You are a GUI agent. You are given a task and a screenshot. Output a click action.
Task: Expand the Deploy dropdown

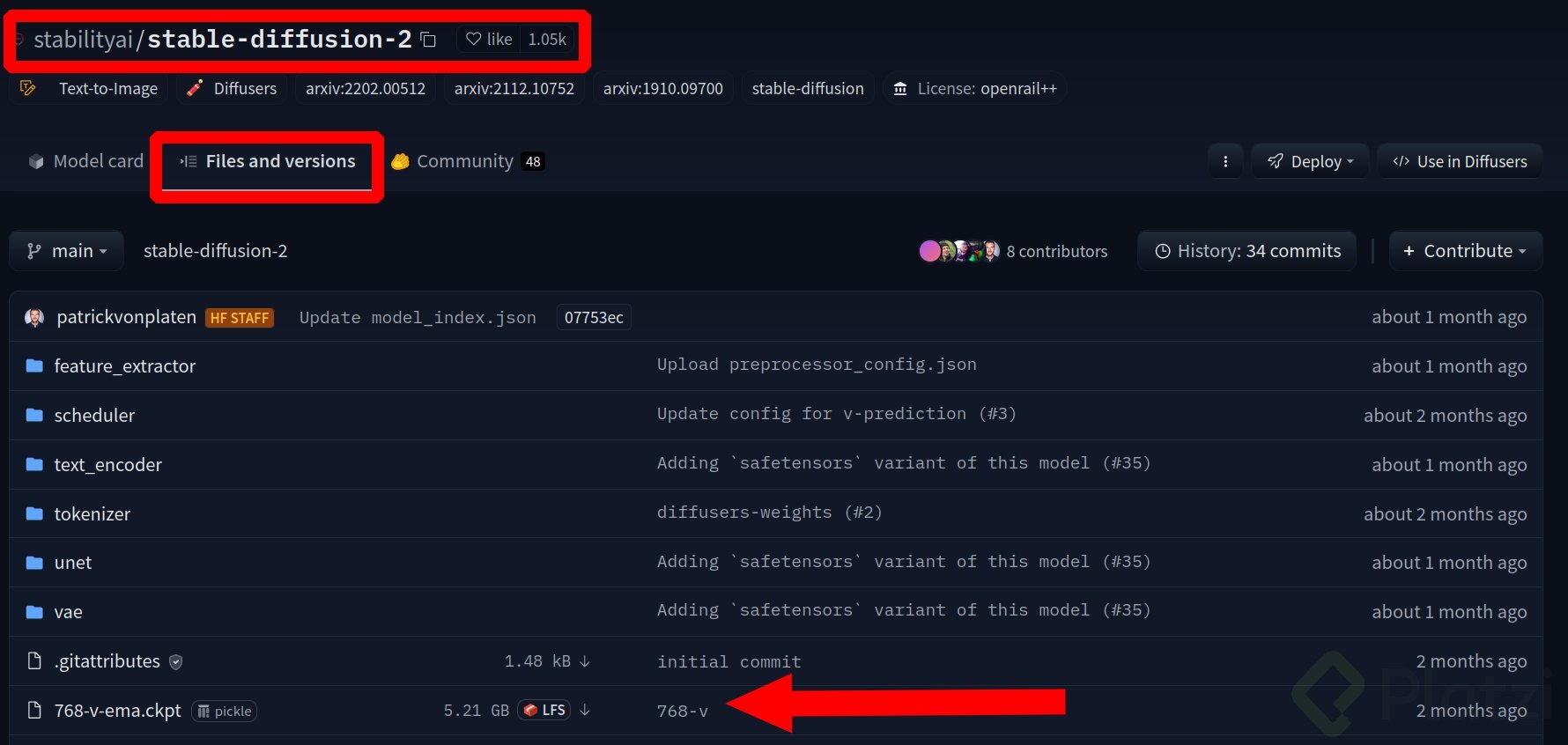point(1310,161)
